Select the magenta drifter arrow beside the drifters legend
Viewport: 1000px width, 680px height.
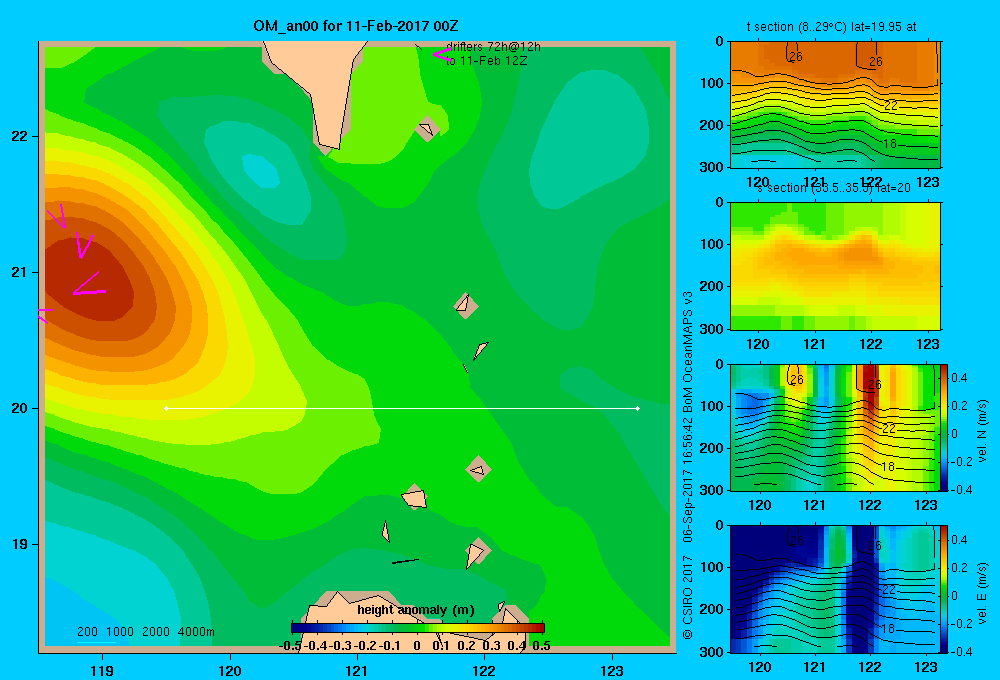pos(442,54)
